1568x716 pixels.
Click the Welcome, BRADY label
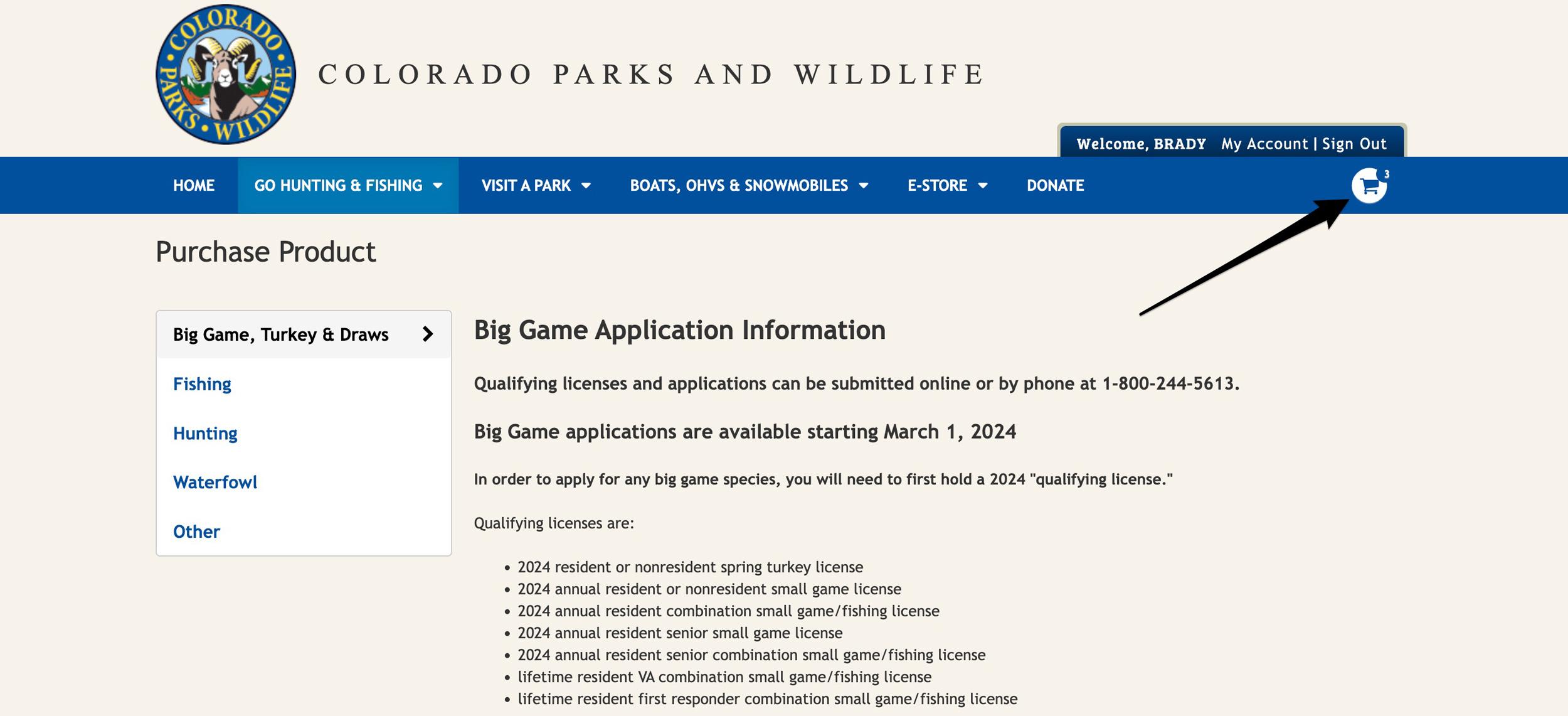point(1142,144)
